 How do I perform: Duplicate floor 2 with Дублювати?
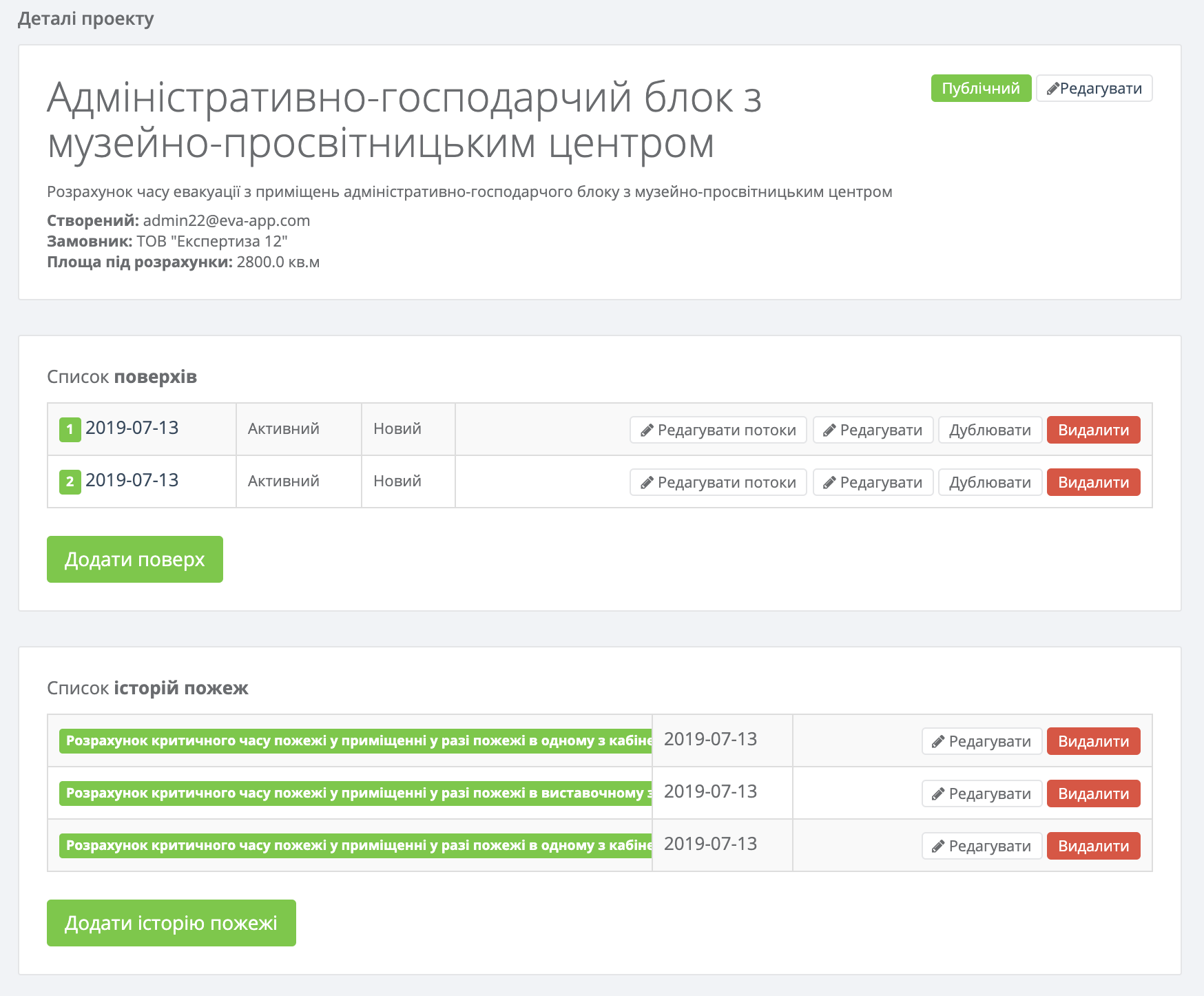[x=990, y=482]
